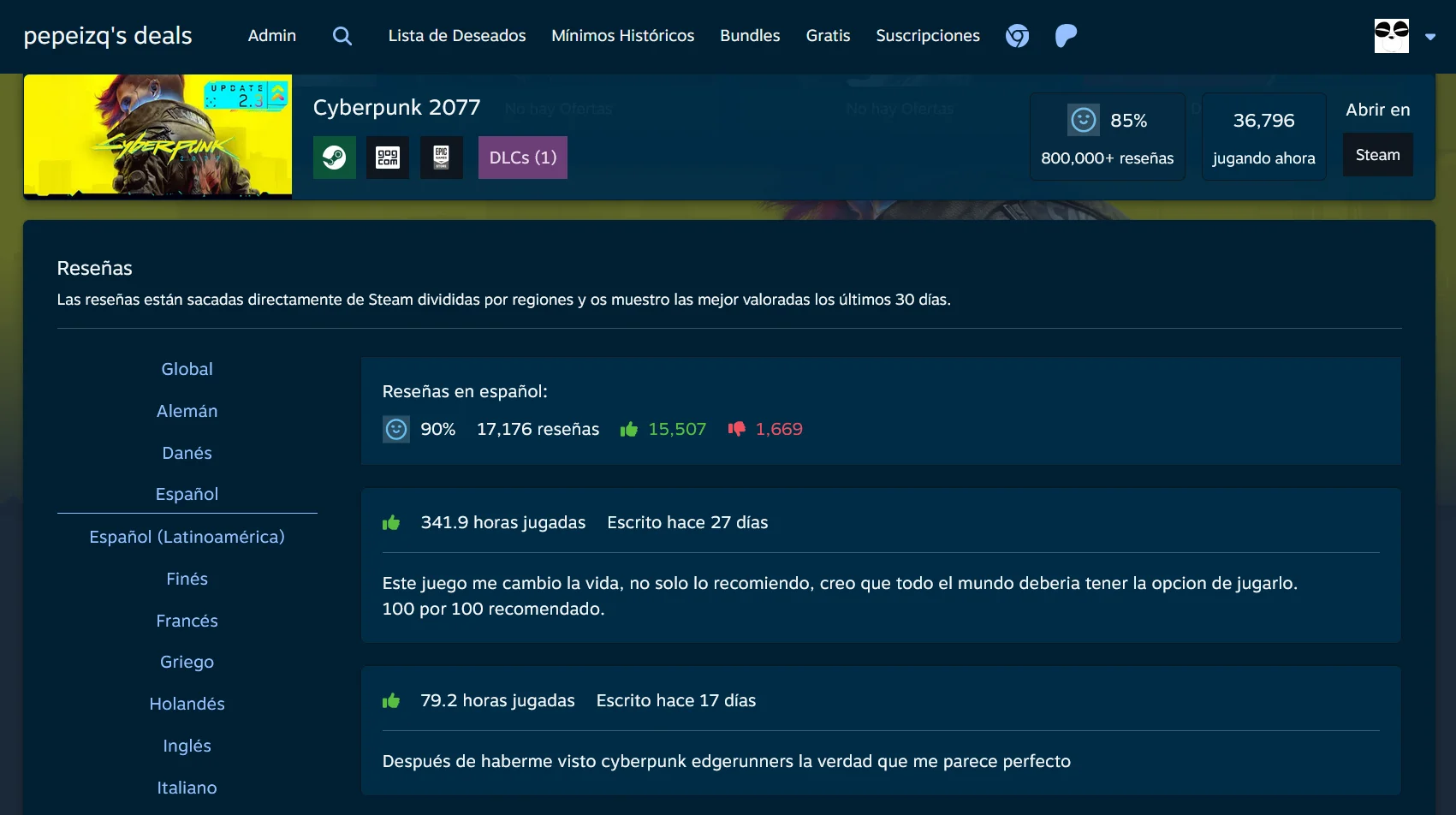The height and width of the screenshot is (815, 1456).
Task: Open the Bundles section
Action: click(750, 36)
